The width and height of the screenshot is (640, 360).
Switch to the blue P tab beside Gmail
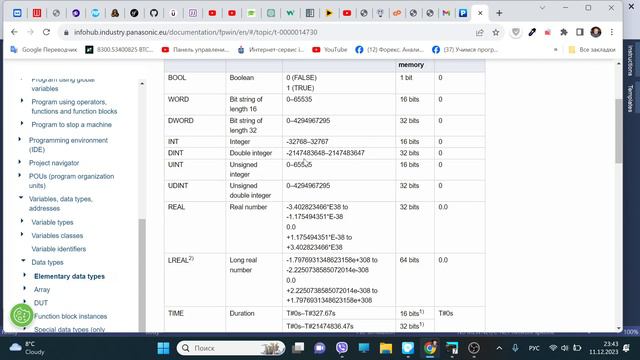tap(463, 13)
